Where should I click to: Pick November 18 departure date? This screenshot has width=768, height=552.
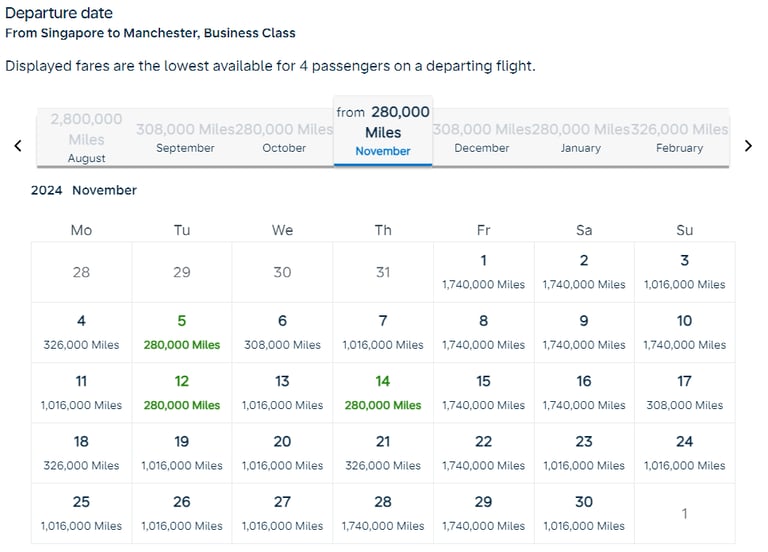[x=81, y=452]
